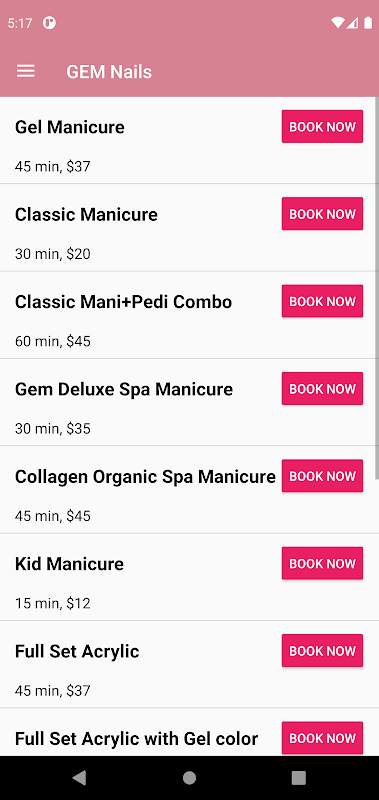
Task: Open recent apps with the square button
Action: coord(298,777)
